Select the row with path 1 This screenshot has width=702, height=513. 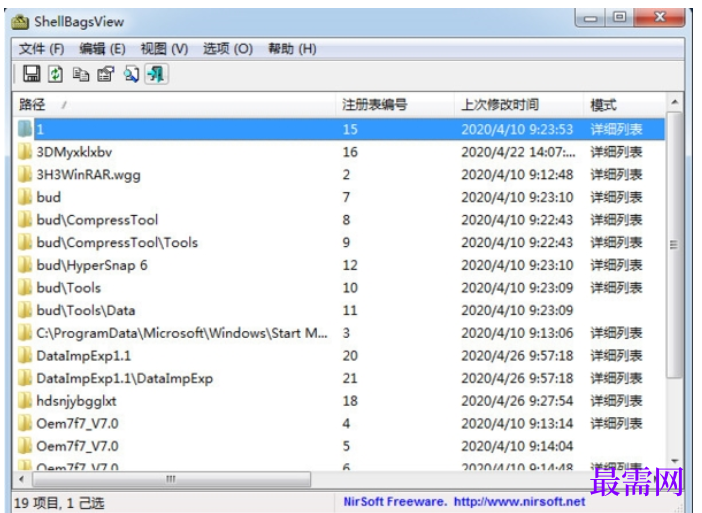339,129
